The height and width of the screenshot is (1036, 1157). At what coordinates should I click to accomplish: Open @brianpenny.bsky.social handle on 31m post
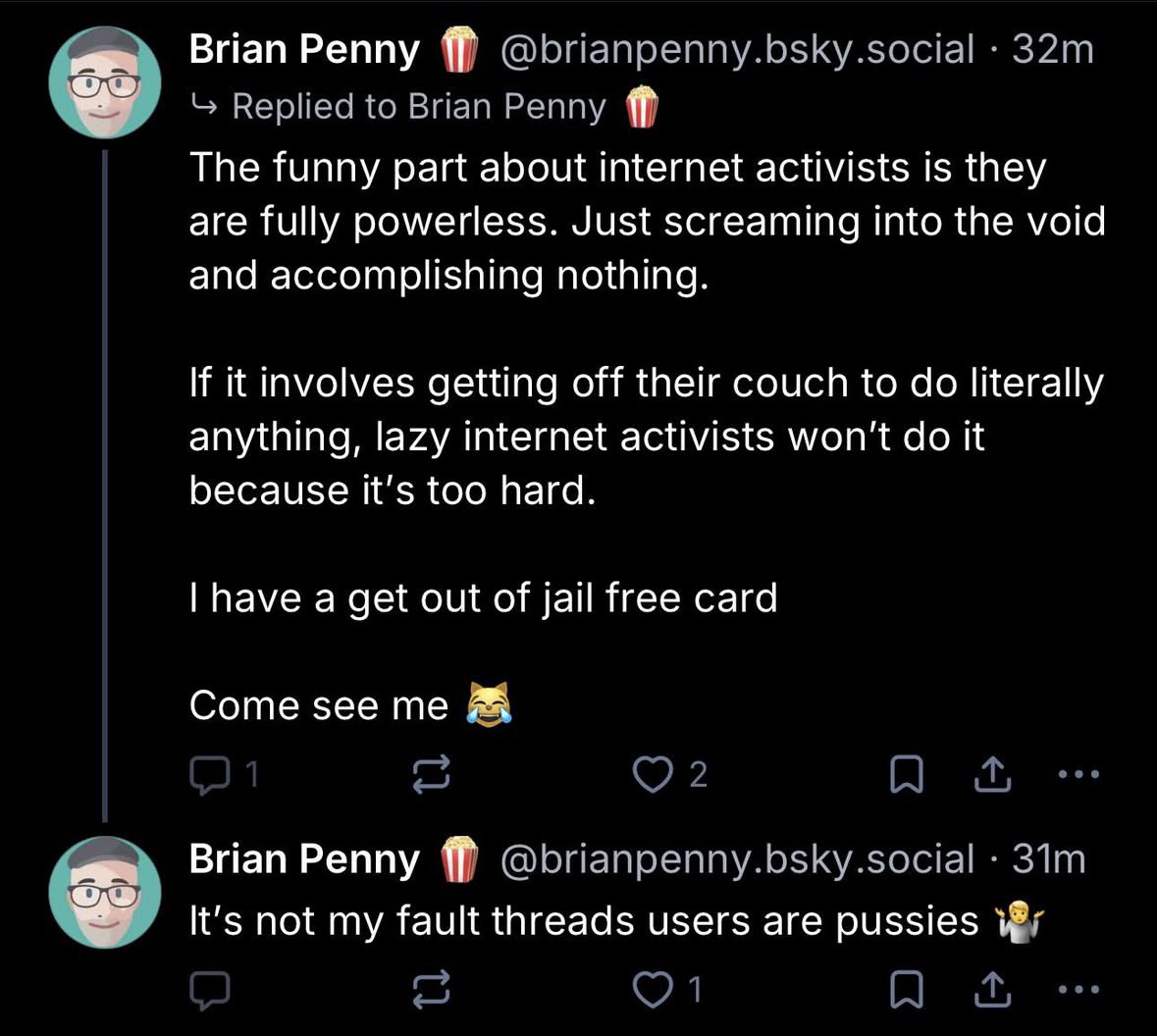pyautogui.click(x=737, y=859)
